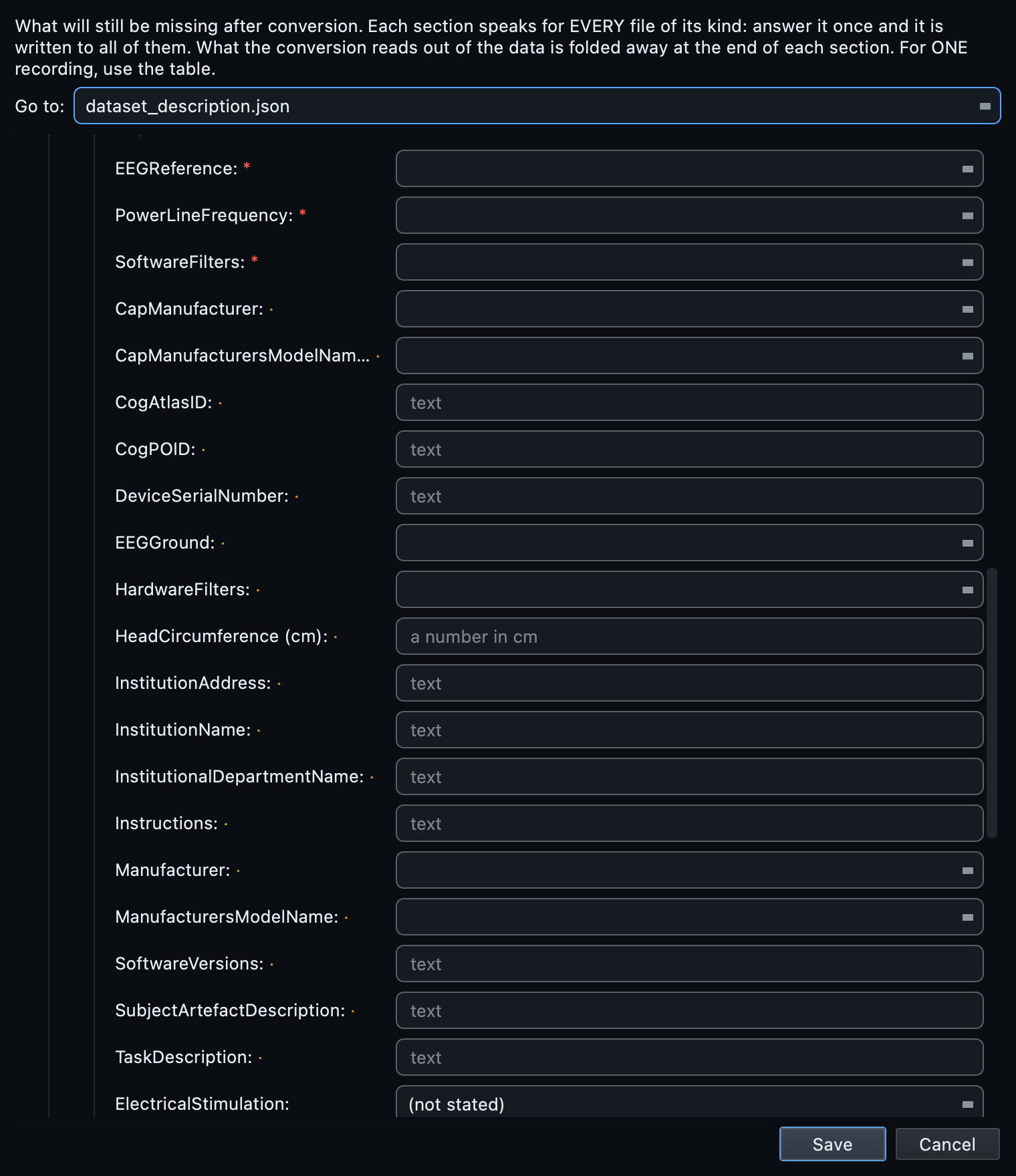Open the SoftwareFilters dropdown
Viewport: 1016px width, 1176px height.
click(x=689, y=262)
